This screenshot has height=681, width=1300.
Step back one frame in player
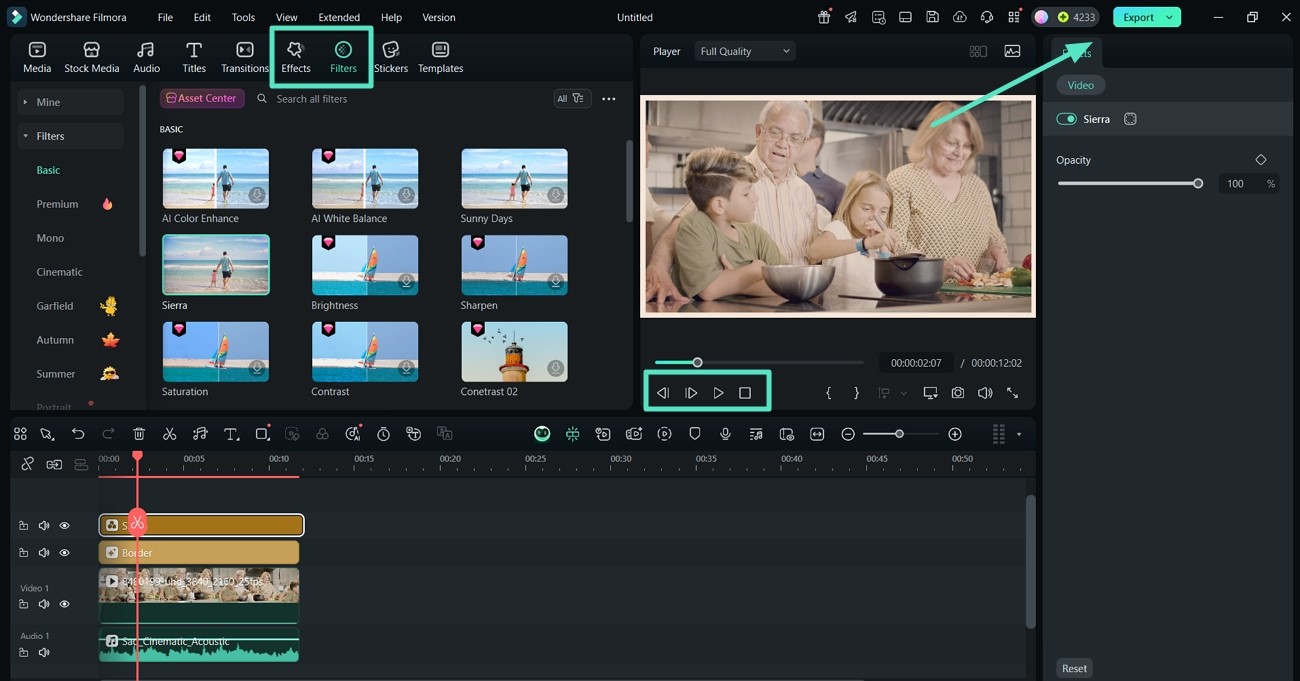pyautogui.click(x=662, y=393)
